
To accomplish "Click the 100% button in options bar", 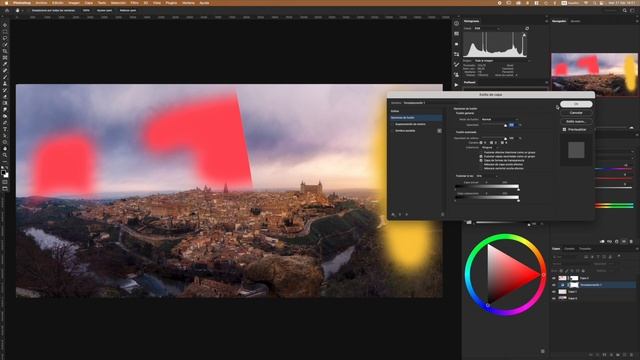I will click(86, 10).
